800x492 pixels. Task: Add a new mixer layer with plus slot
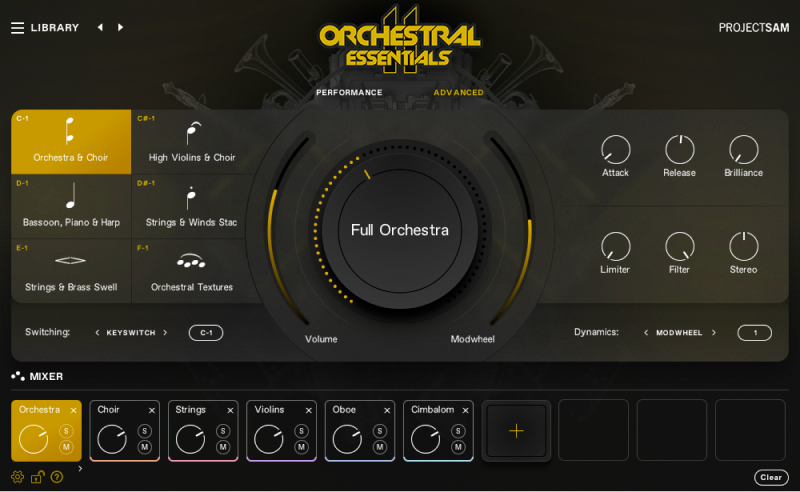tap(516, 431)
